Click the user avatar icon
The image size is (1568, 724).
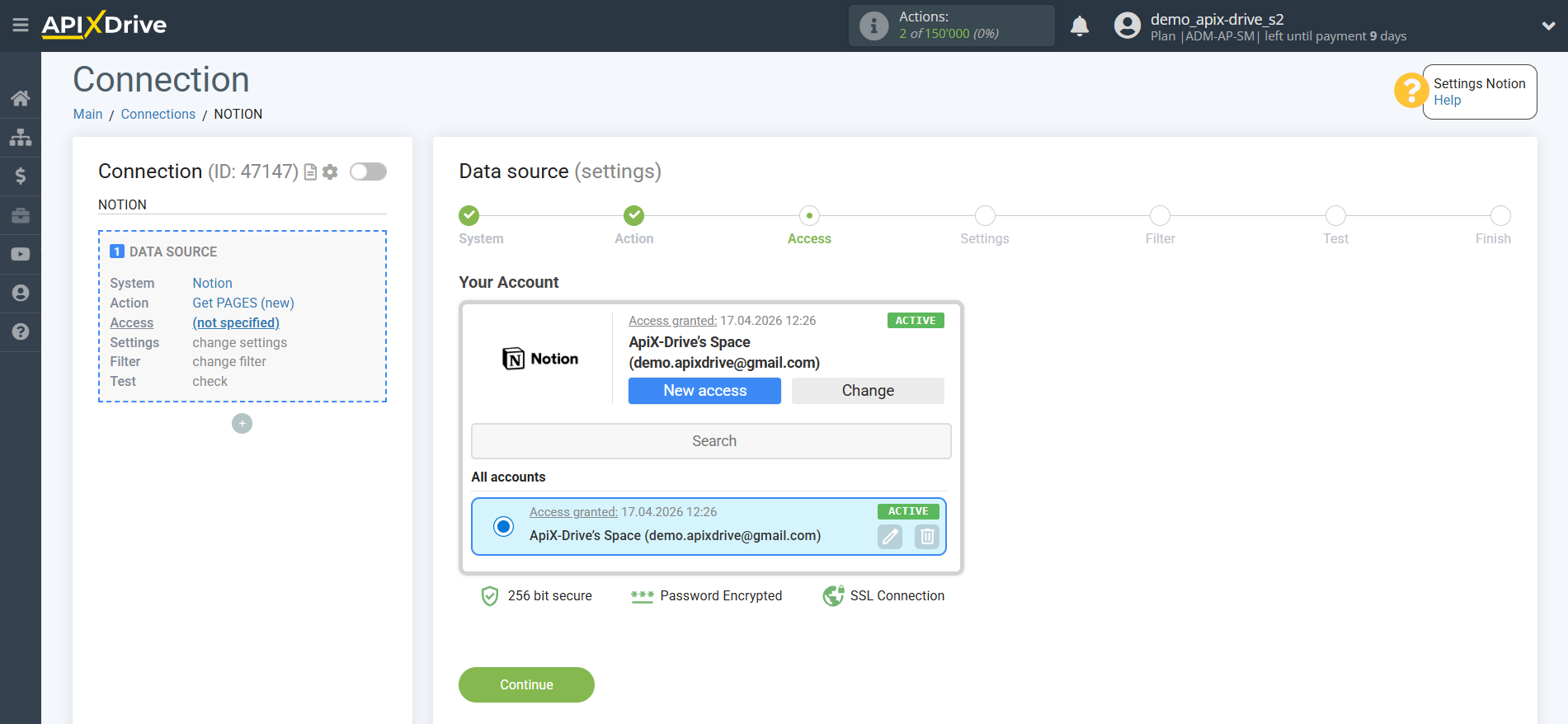click(1127, 26)
